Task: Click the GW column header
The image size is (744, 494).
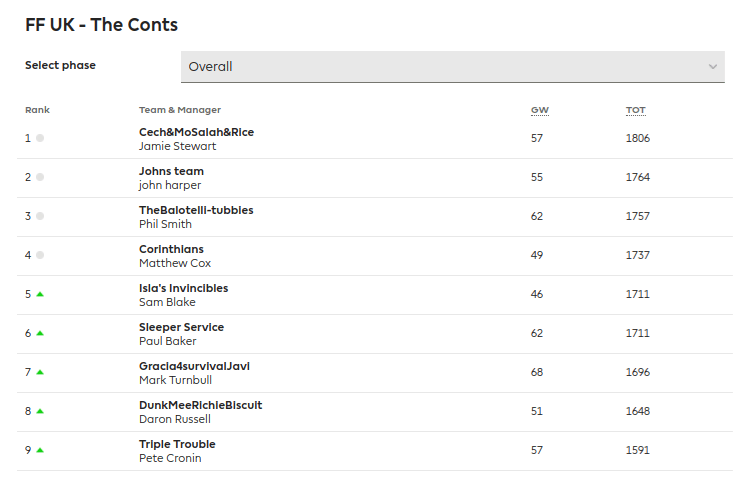Action: (x=537, y=110)
